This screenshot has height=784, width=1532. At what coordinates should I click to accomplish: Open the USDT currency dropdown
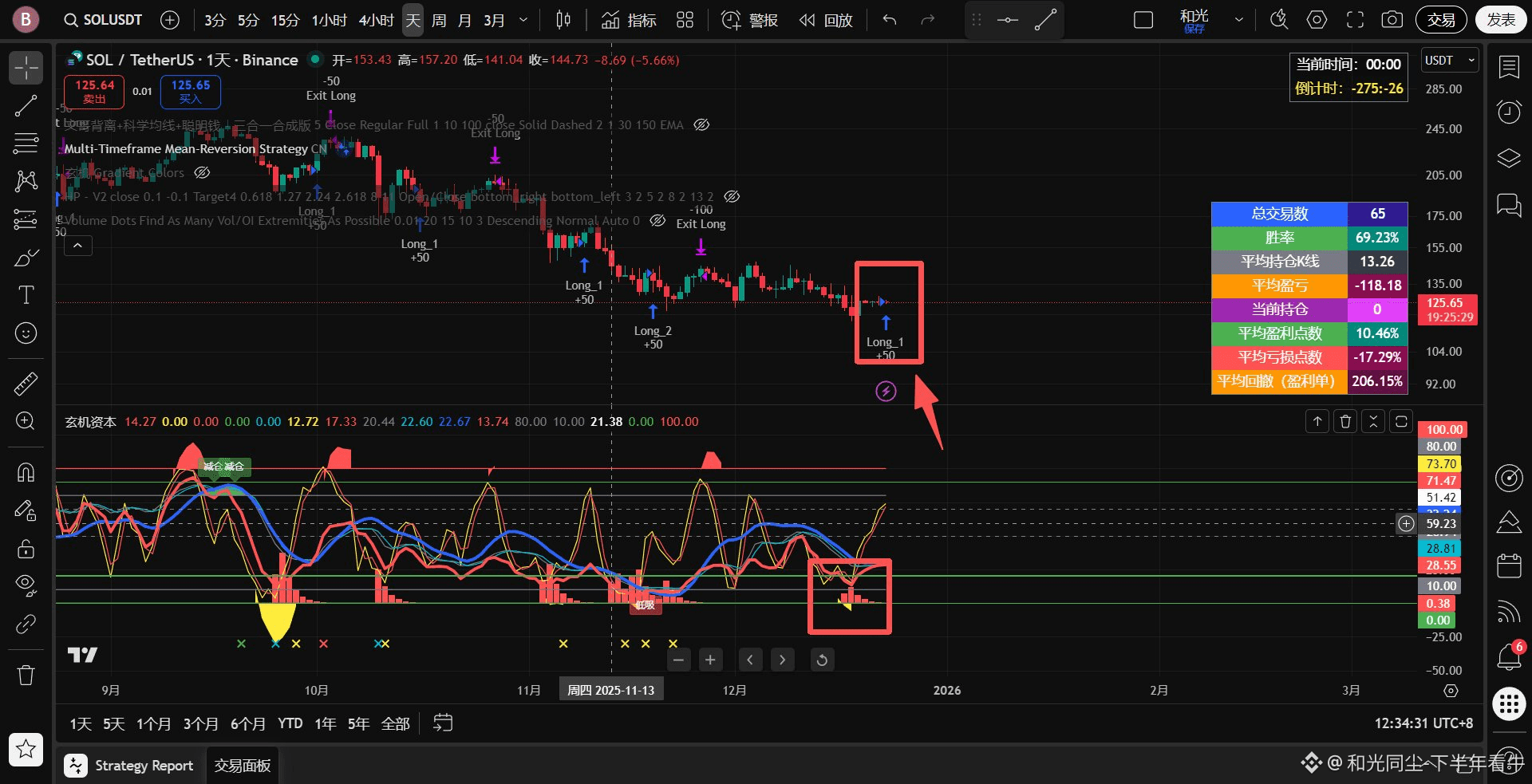tap(1451, 61)
